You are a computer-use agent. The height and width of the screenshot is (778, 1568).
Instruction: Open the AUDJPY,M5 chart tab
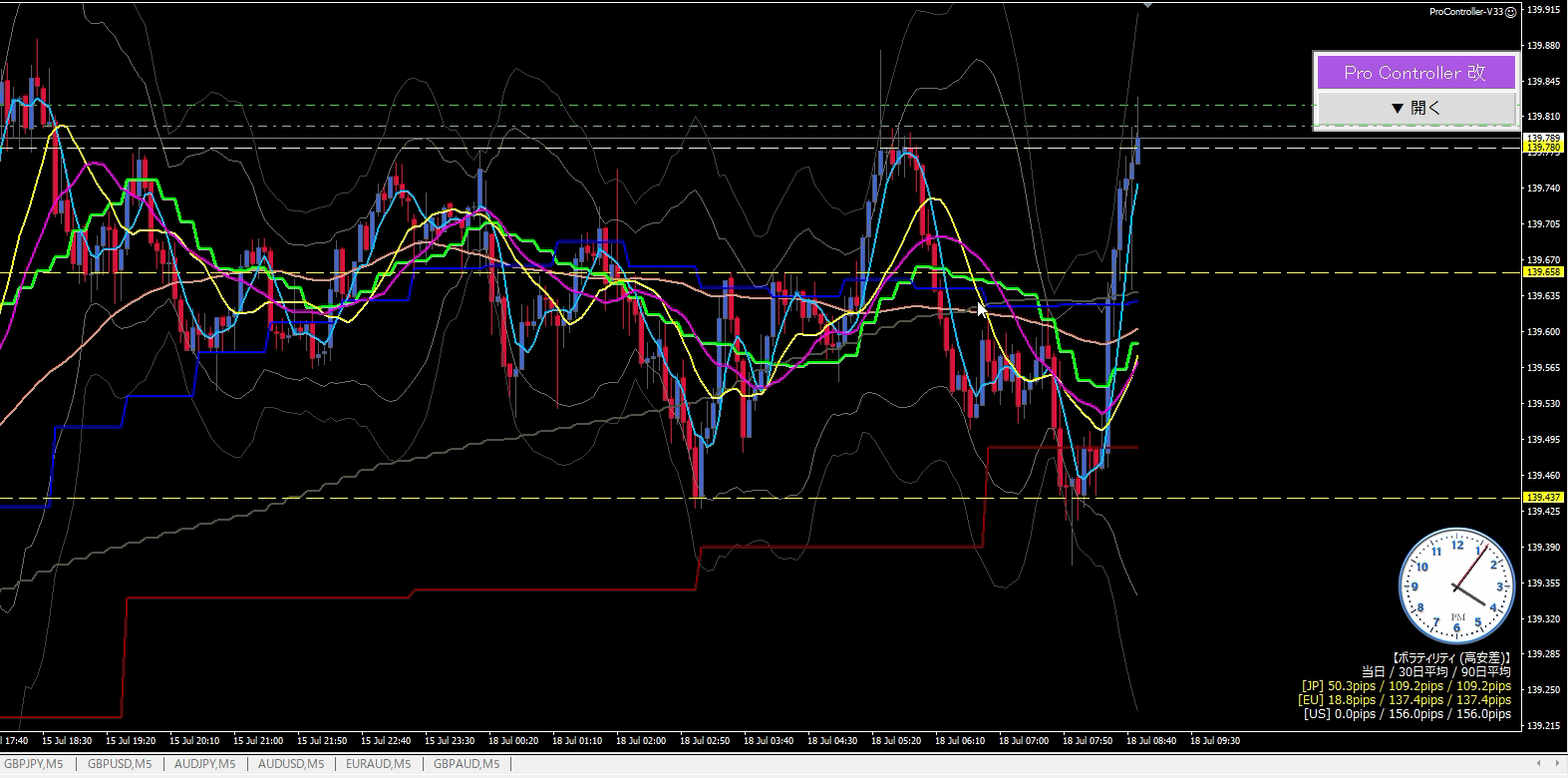tap(204, 764)
